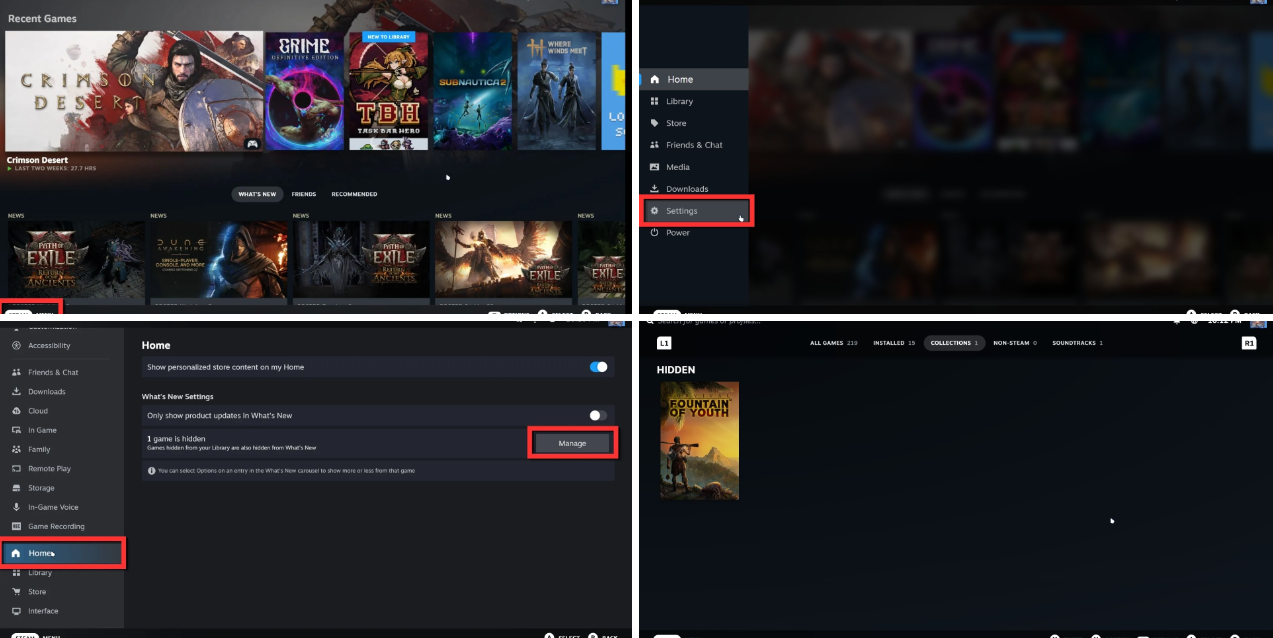Switch to the WHAT'S NEW tab
This screenshot has width=1273, height=638.
click(x=259, y=194)
